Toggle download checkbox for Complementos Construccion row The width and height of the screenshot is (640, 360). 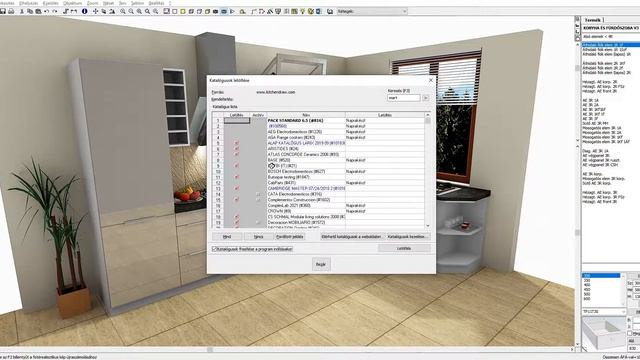click(237, 200)
